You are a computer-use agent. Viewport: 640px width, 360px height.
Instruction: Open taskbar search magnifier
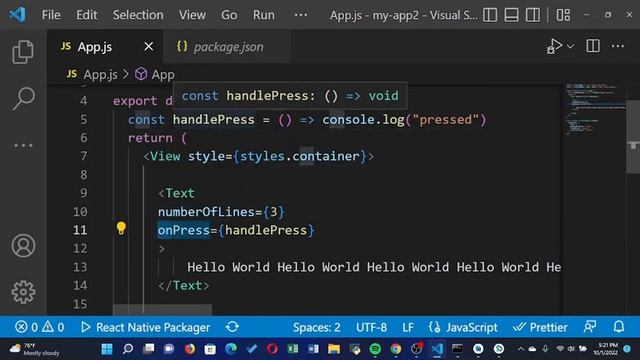[x=128, y=349]
